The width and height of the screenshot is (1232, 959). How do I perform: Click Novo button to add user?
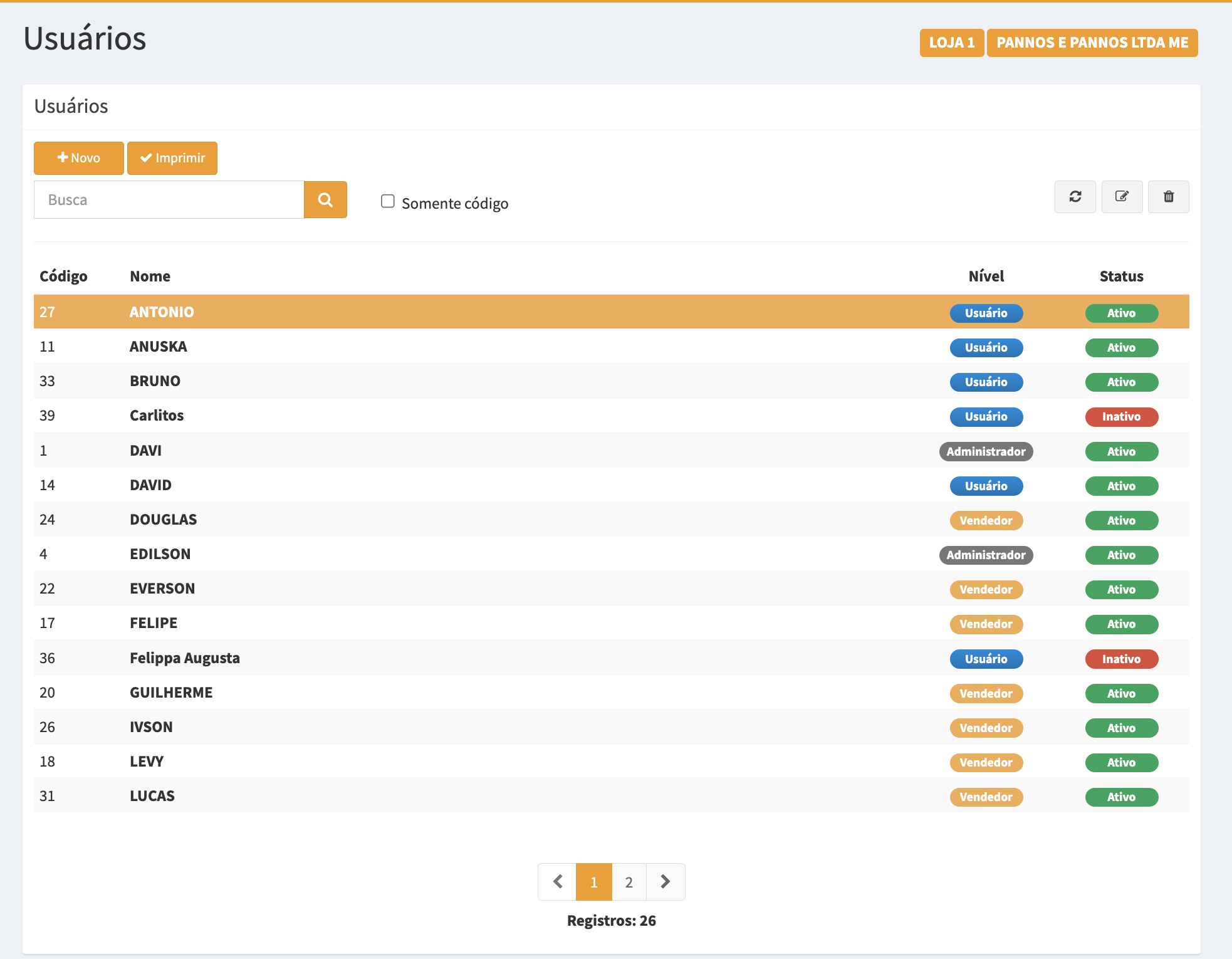[79, 158]
